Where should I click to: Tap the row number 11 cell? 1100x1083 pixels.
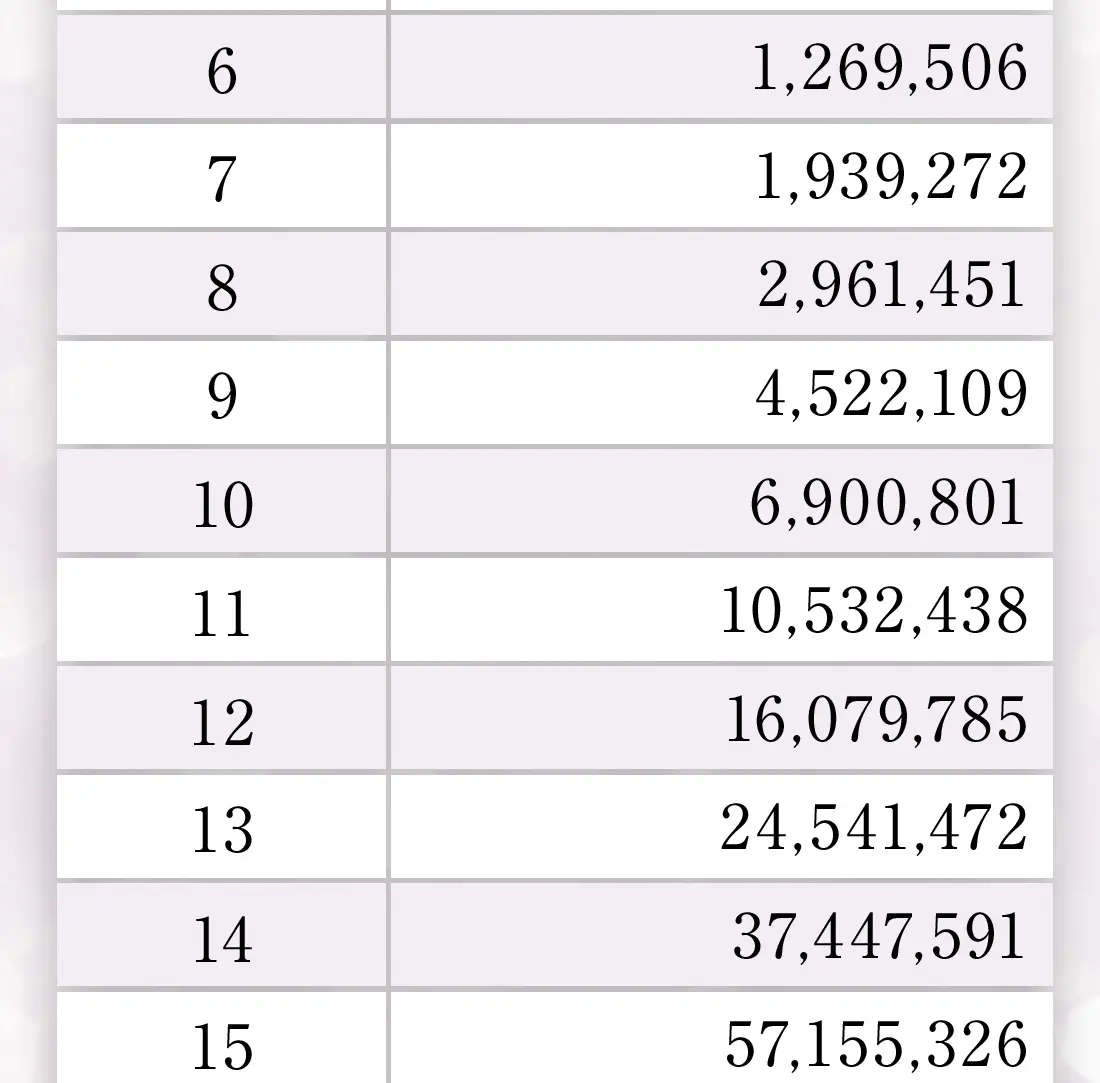[222, 612]
